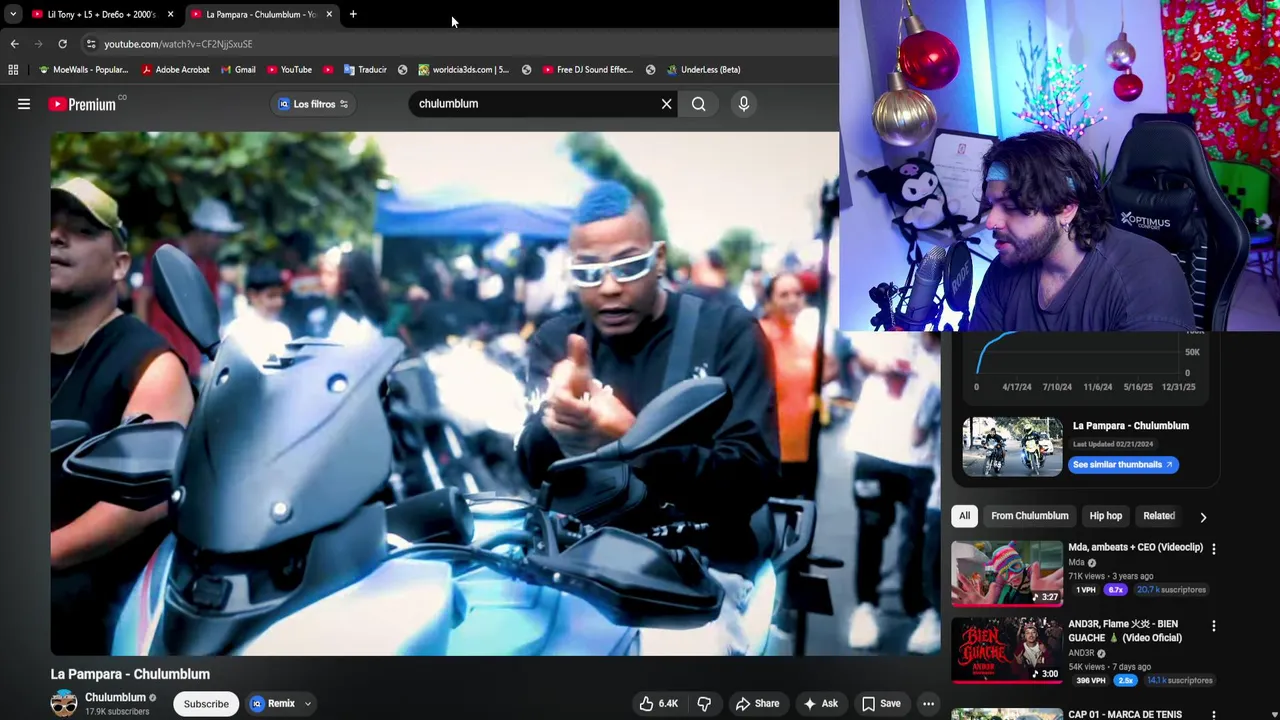Select the All filter chip
The height and width of the screenshot is (720, 1280).
point(964,516)
